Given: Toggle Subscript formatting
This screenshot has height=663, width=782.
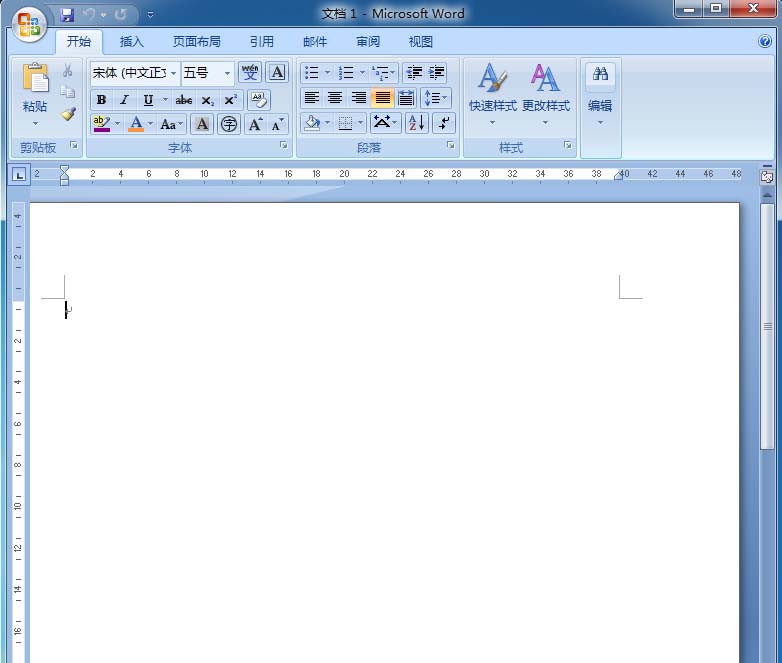Looking at the screenshot, I should point(207,100).
